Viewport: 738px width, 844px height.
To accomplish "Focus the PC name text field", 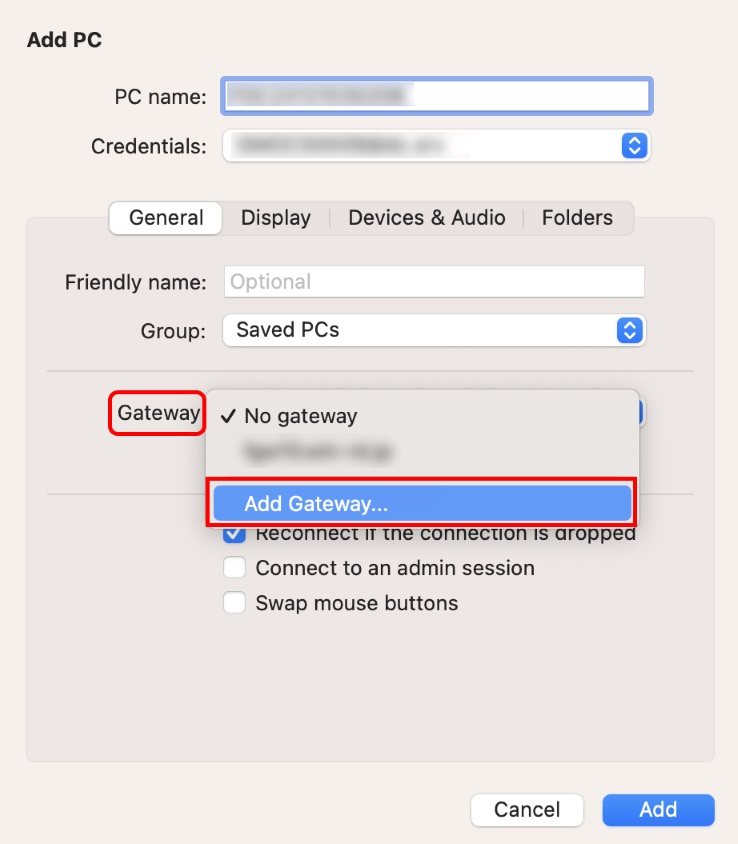I will (x=436, y=96).
